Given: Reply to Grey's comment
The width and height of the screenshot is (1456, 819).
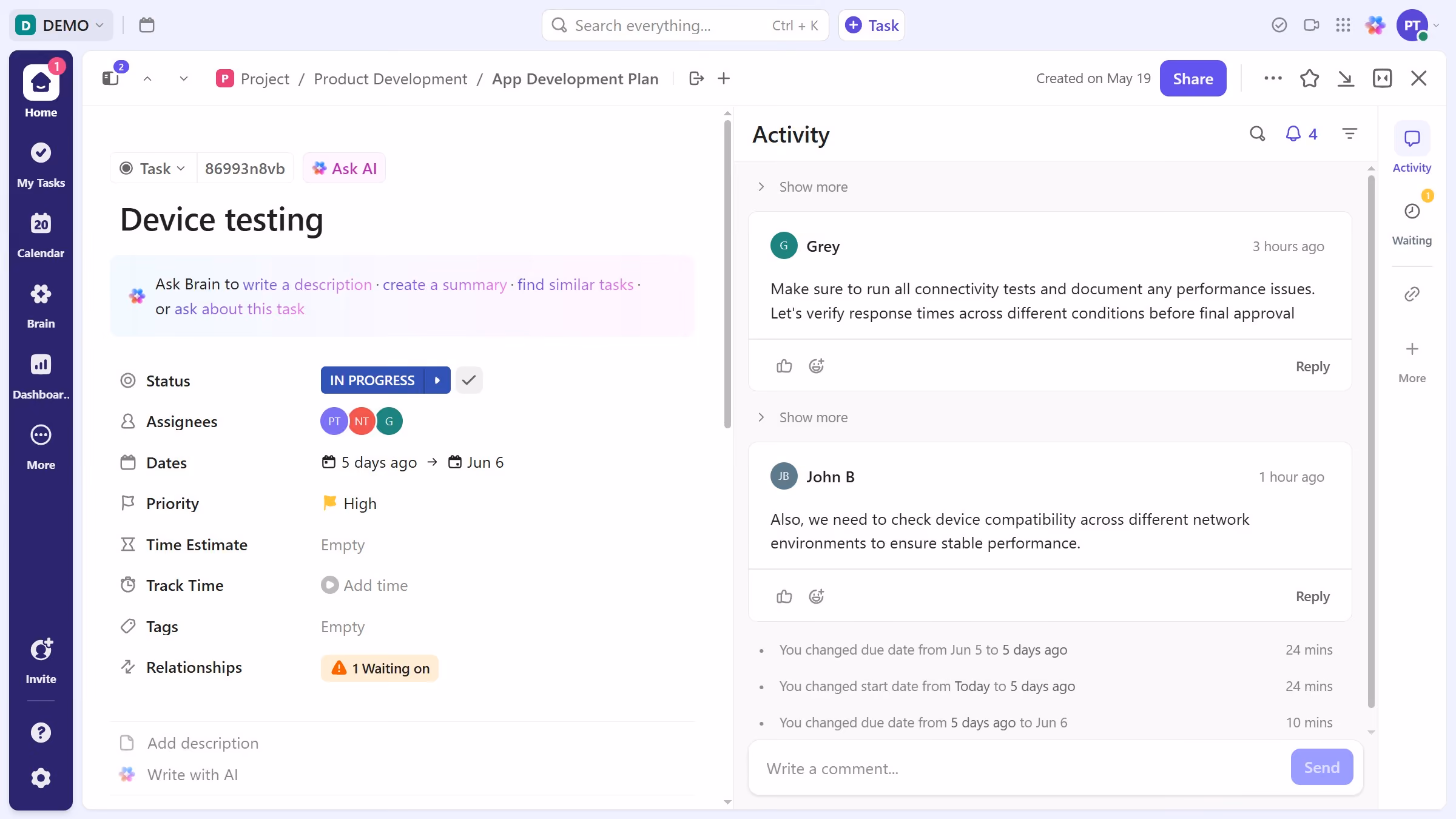Looking at the screenshot, I should [x=1313, y=366].
